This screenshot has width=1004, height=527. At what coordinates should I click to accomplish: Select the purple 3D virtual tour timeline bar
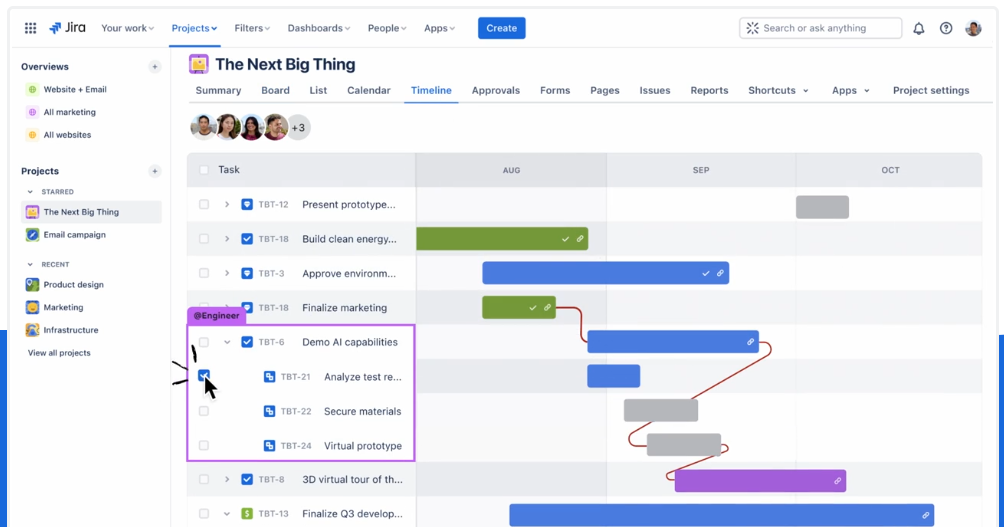tap(760, 481)
